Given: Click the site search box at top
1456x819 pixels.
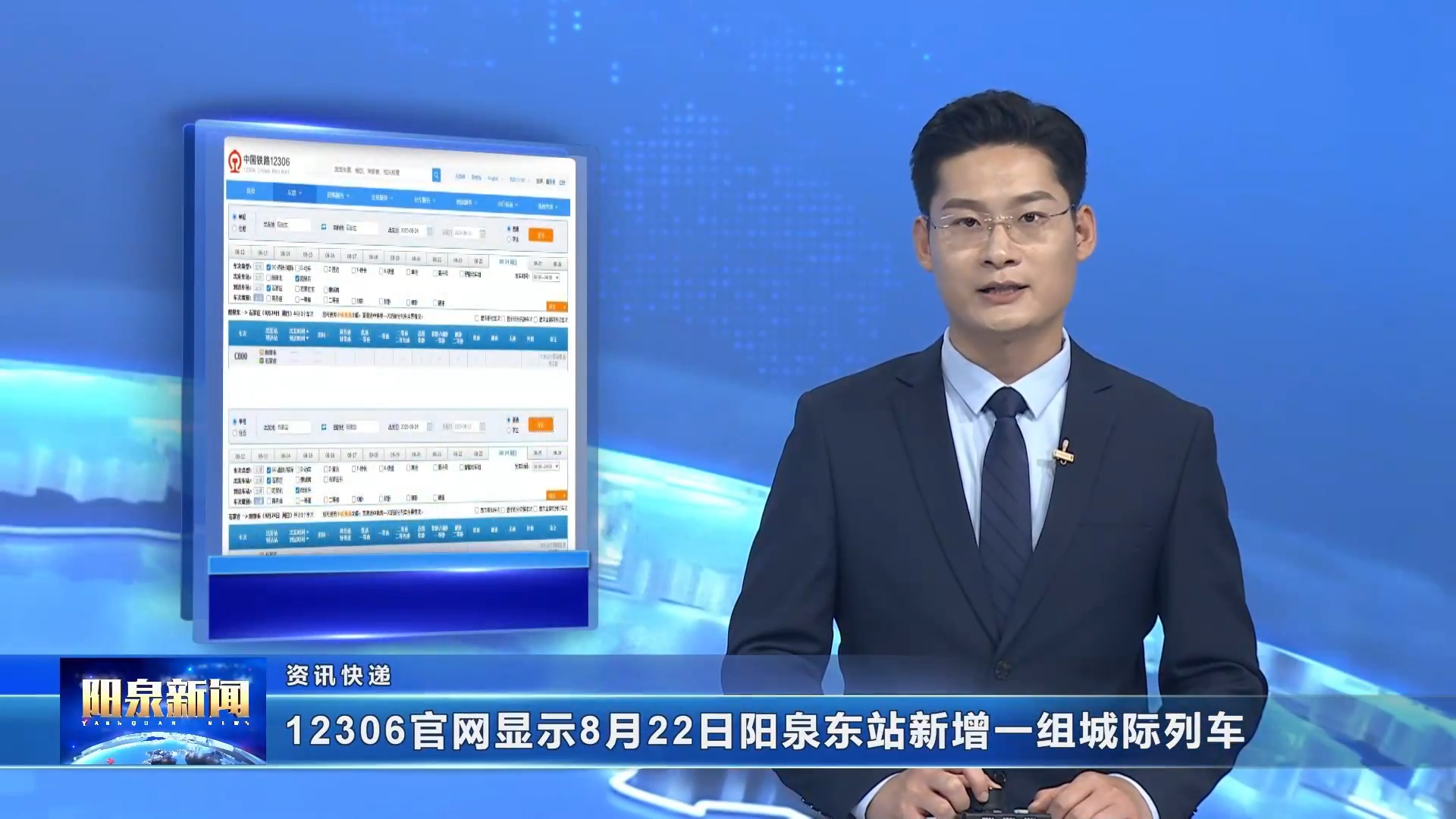Looking at the screenshot, I should click(x=381, y=172).
